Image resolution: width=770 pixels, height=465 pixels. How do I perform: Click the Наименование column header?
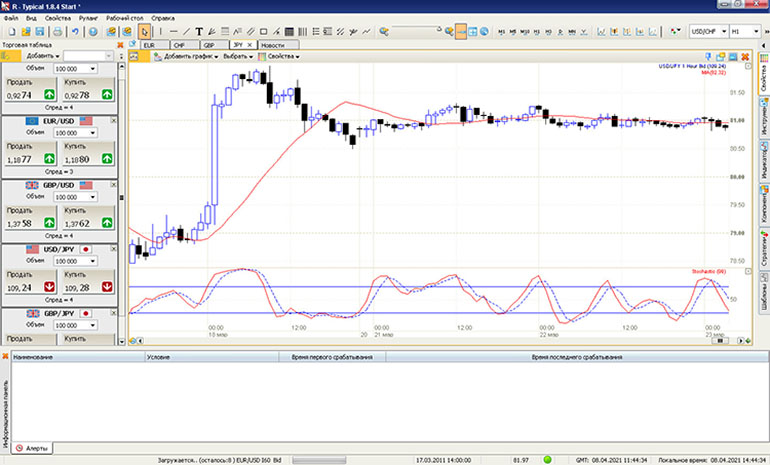point(78,357)
